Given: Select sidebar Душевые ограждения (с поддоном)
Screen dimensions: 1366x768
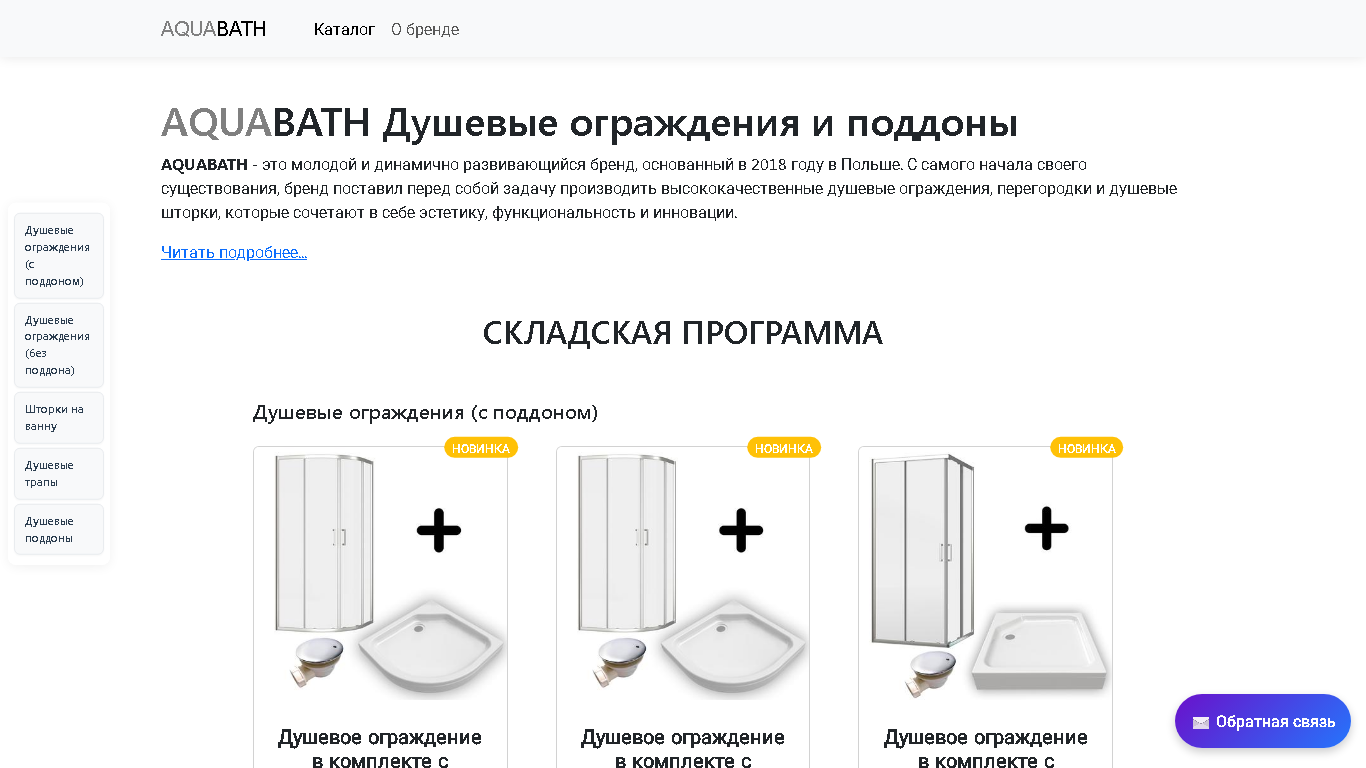Looking at the screenshot, I should 59,256.
